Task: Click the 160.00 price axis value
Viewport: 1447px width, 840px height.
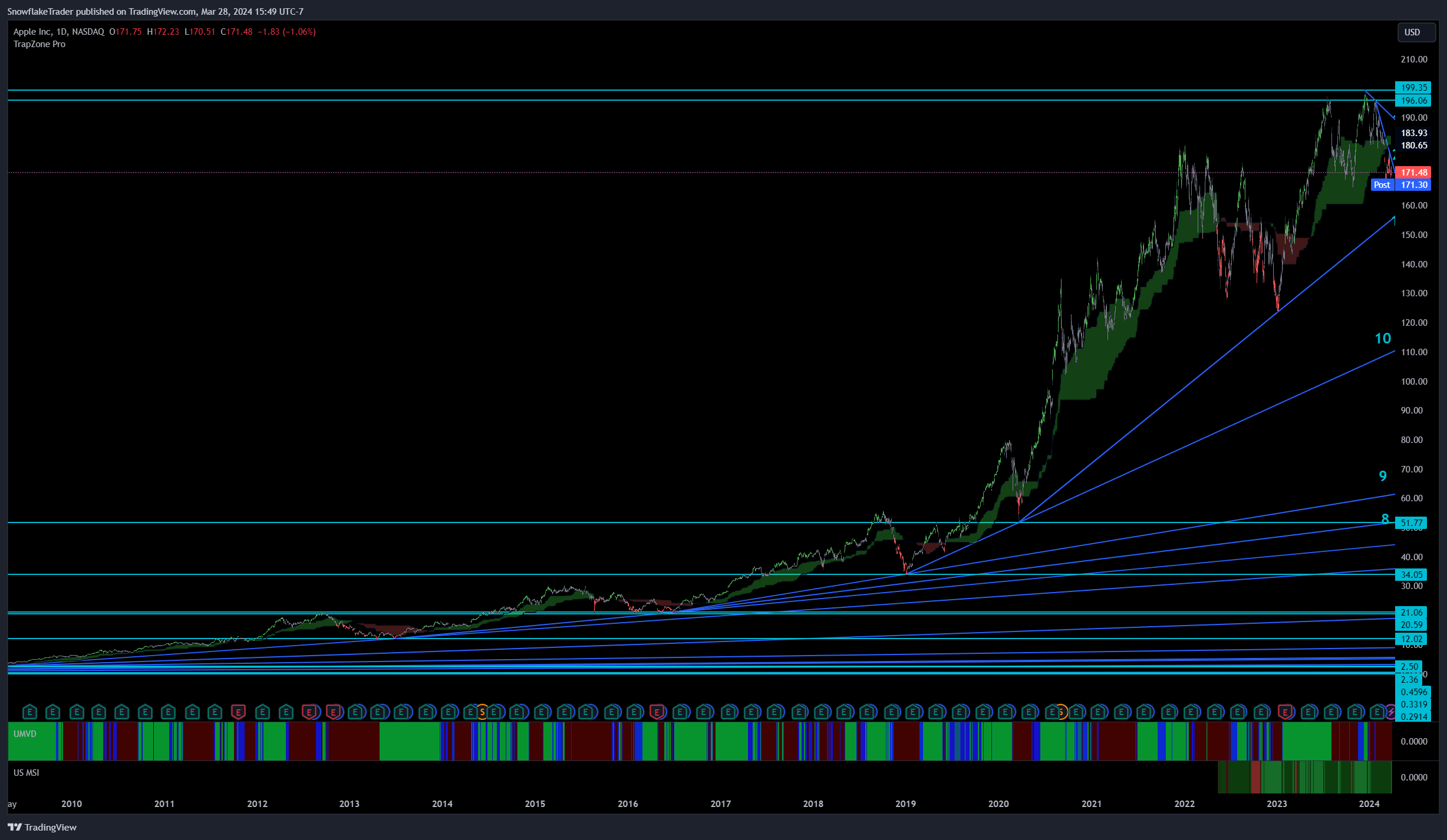Action: point(1414,206)
